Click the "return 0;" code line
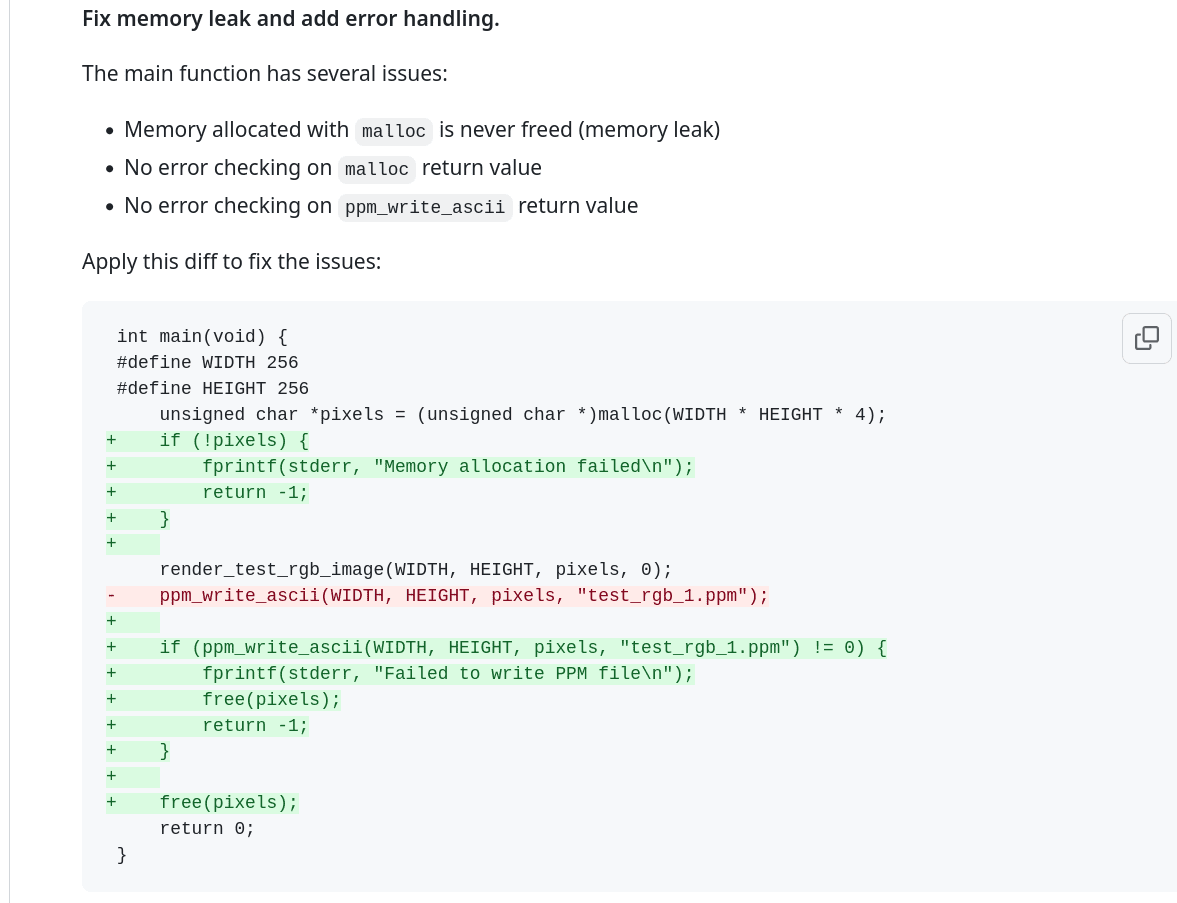The width and height of the screenshot is (1177, 903). click(x=207, y=829)
